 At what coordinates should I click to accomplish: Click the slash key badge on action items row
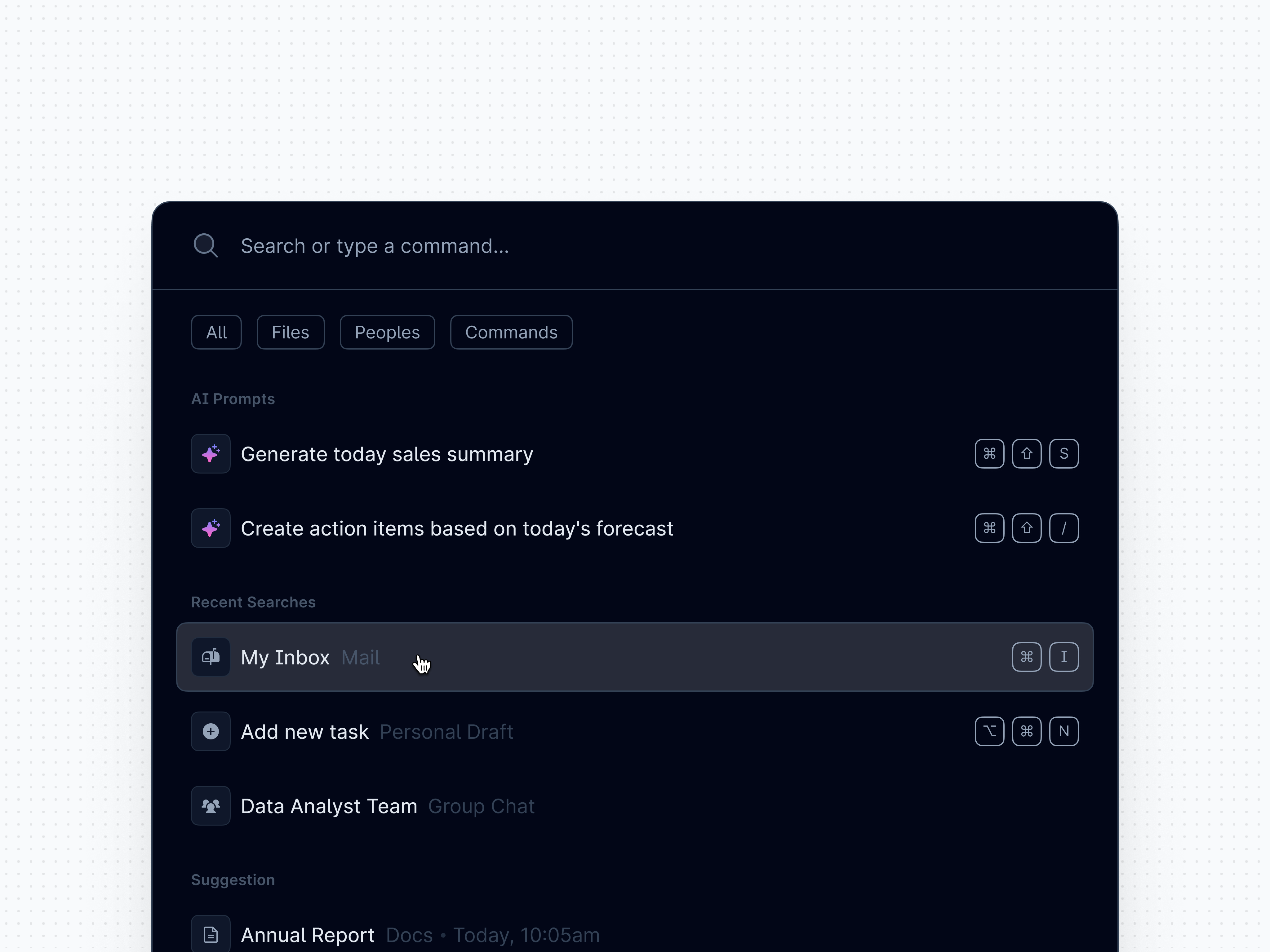1064,528
